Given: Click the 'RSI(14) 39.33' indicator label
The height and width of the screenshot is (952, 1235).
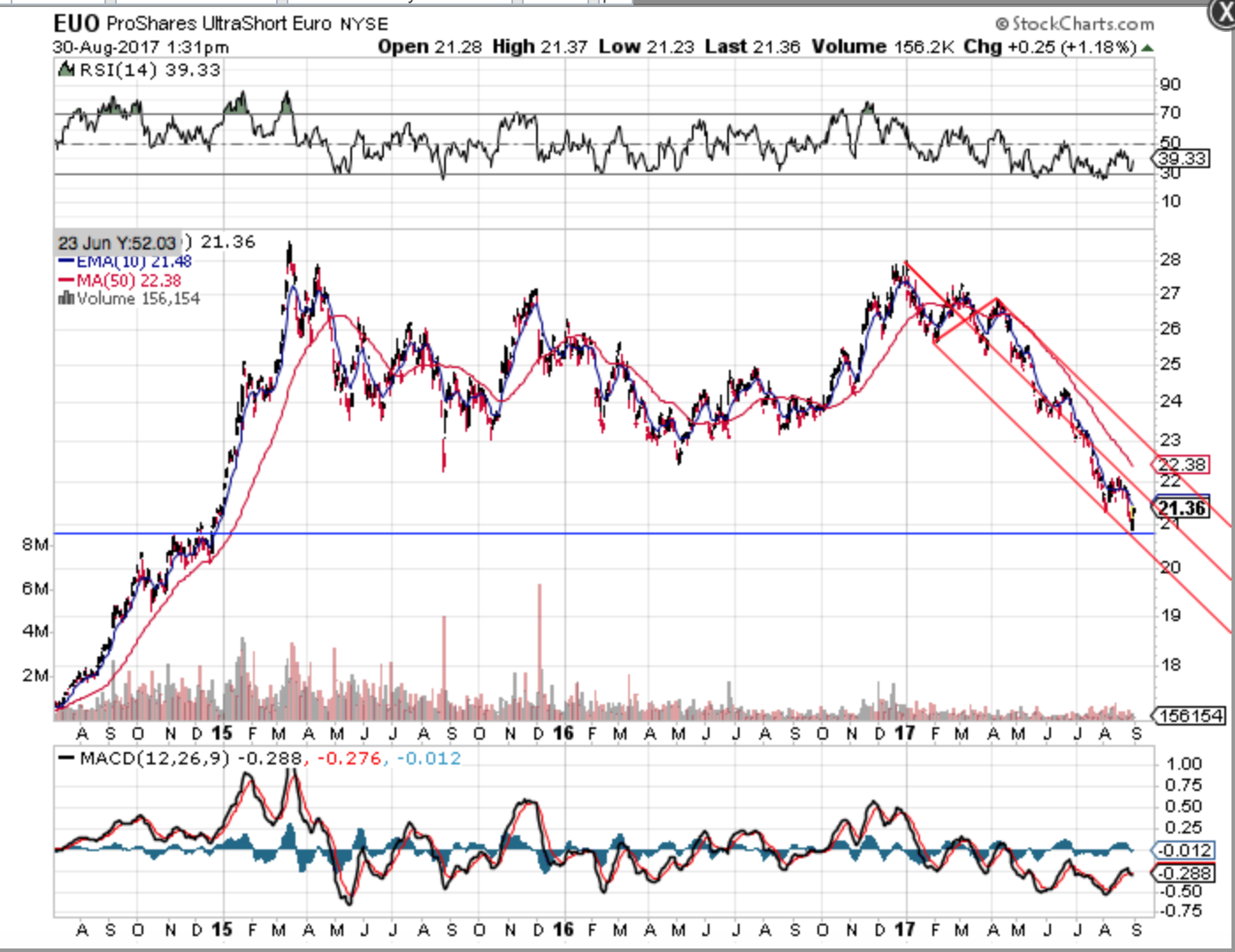Looking at the screenshot, I should pyautogui.click(x=150, y=70).
